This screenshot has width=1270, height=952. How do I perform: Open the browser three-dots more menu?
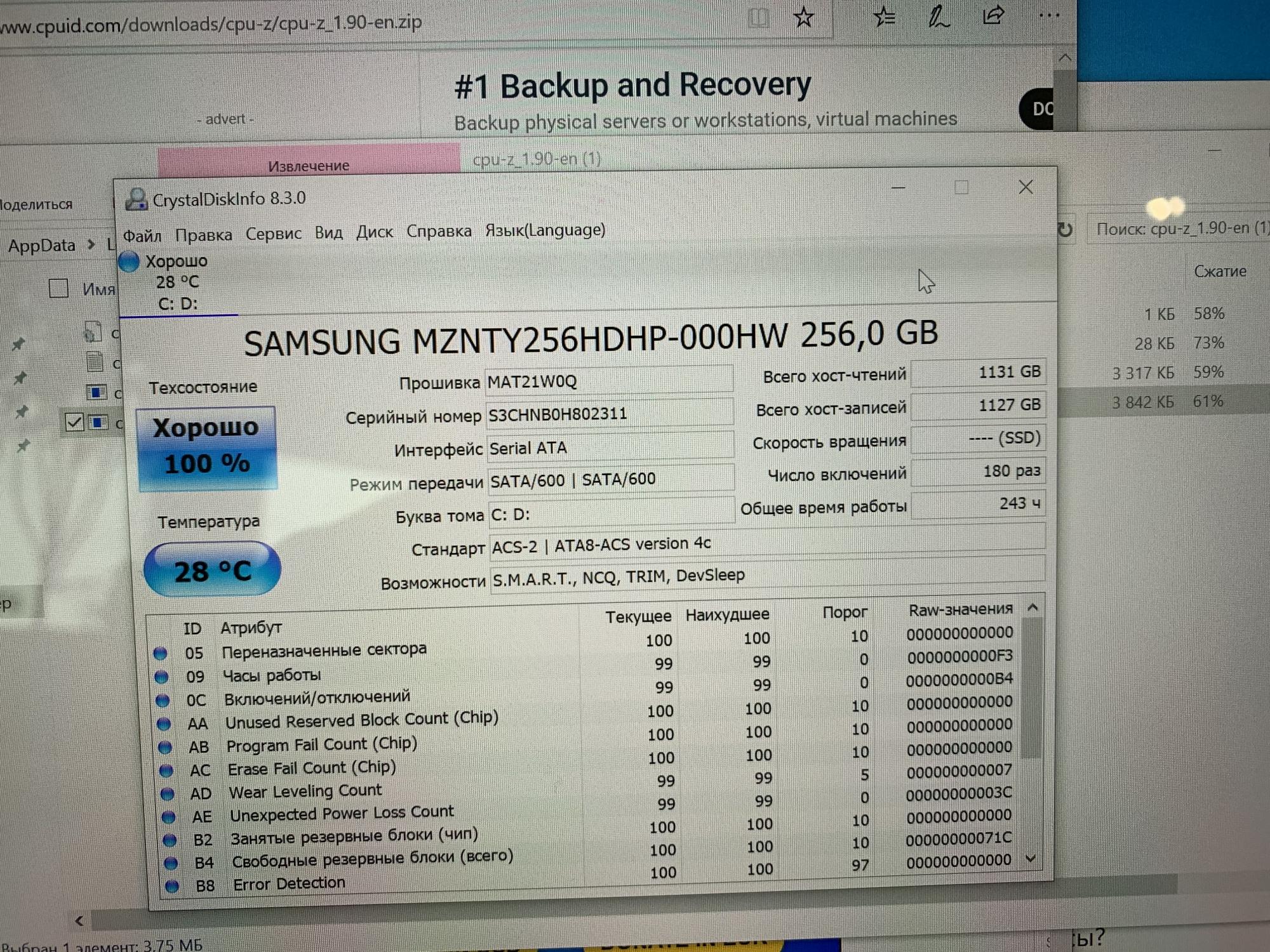tap(1049, 15)
